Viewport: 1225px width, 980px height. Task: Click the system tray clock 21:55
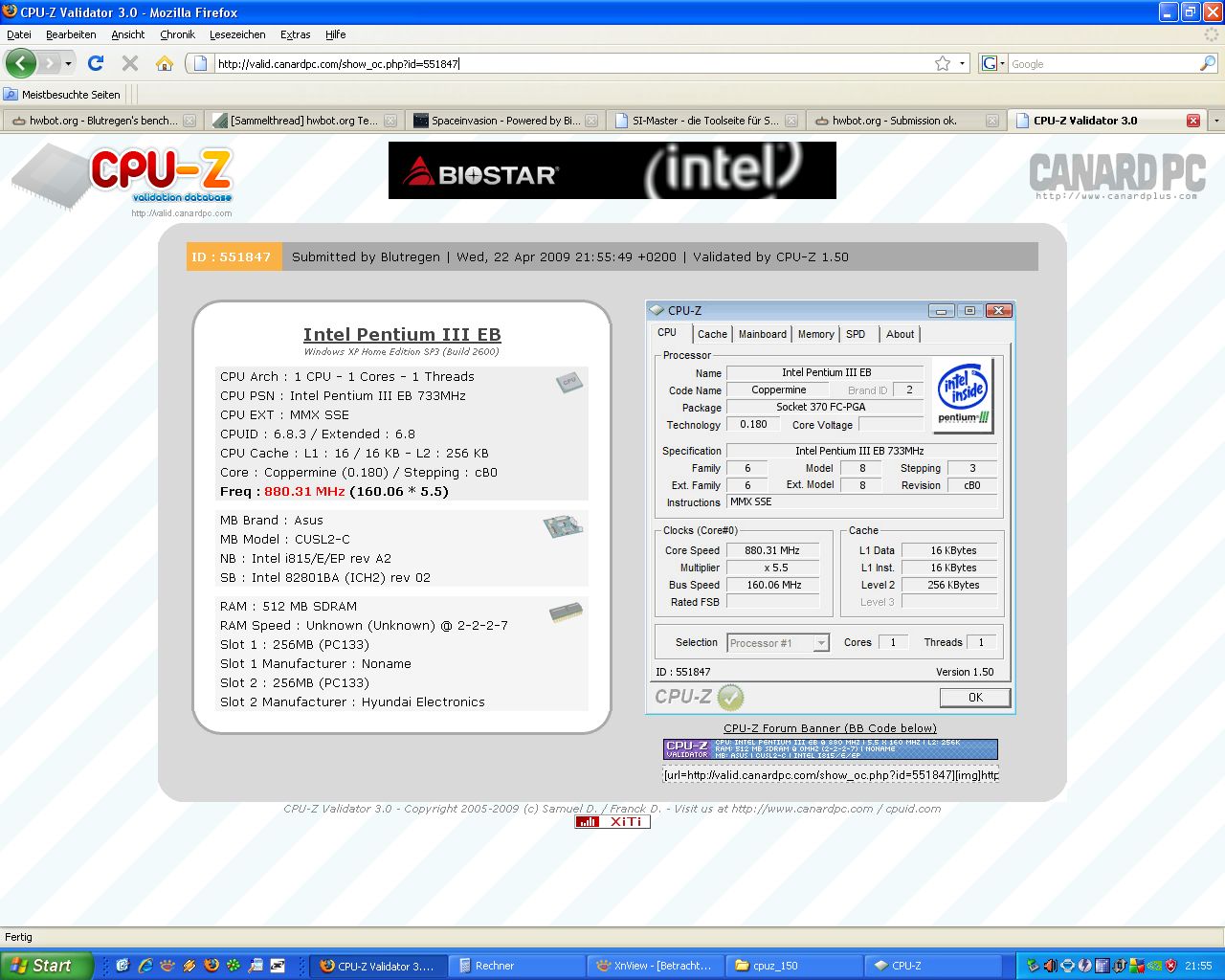point(1198,966)
